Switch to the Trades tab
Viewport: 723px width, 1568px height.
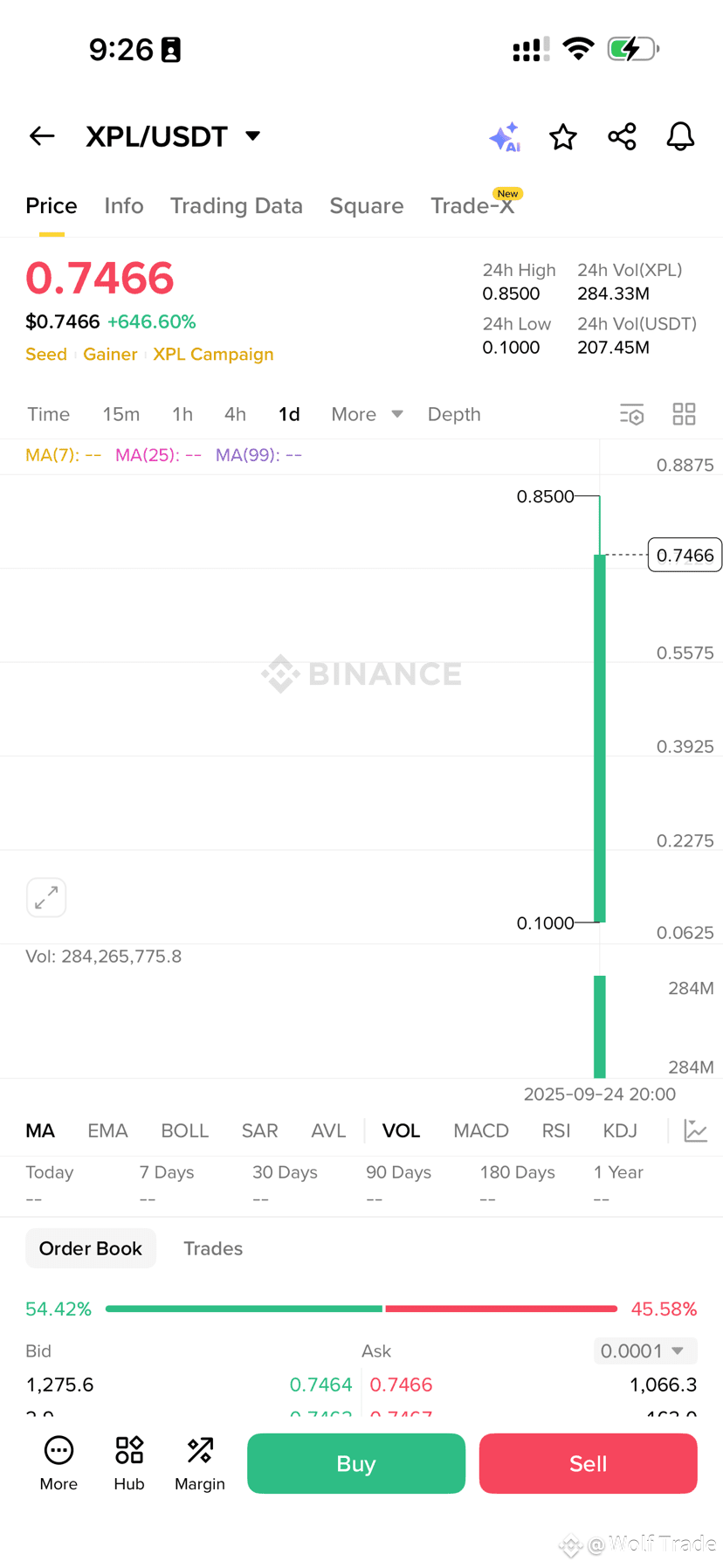pyautogui.click(x=213, y=1248)
